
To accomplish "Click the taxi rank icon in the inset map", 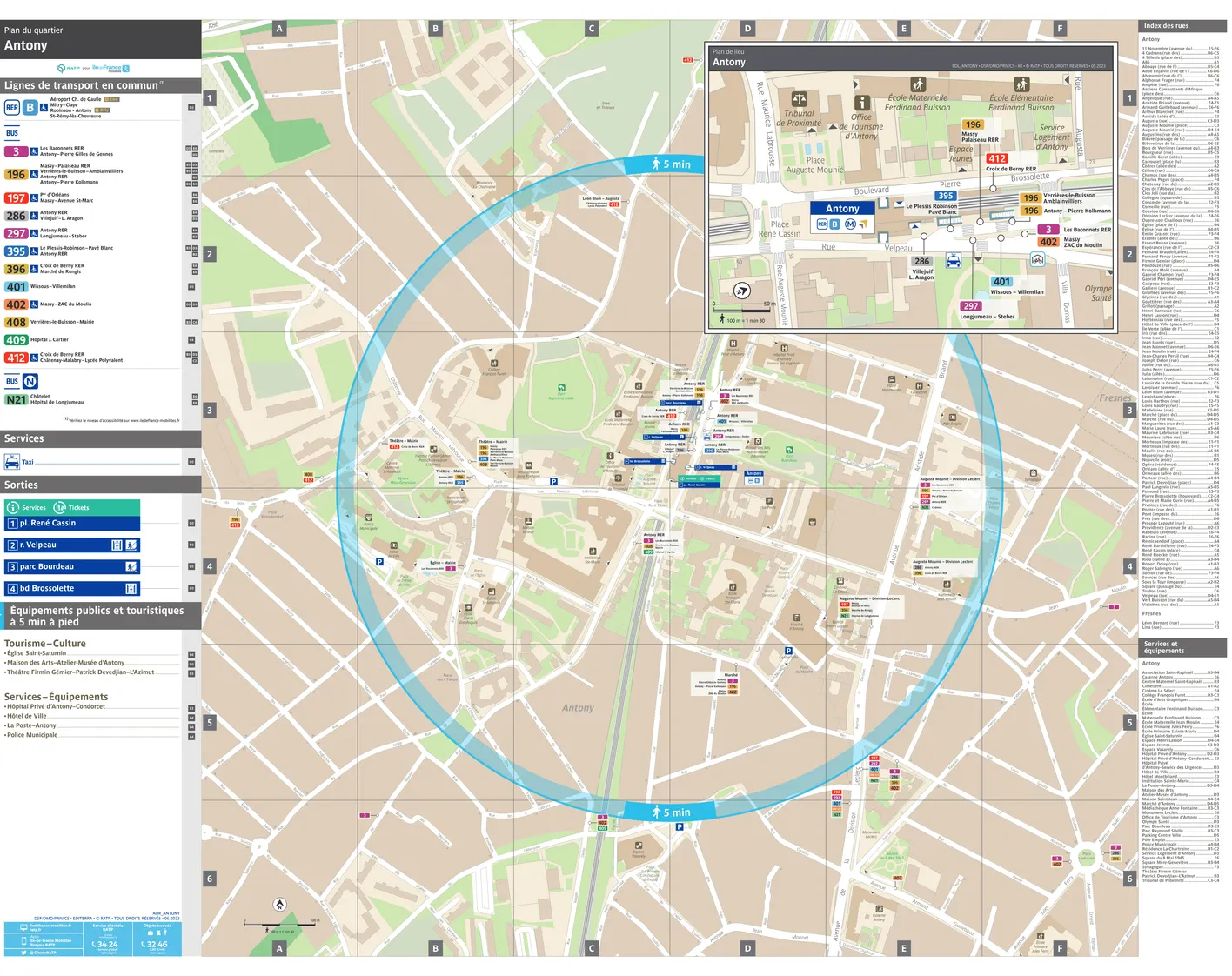I will click(x=954, y=260).
